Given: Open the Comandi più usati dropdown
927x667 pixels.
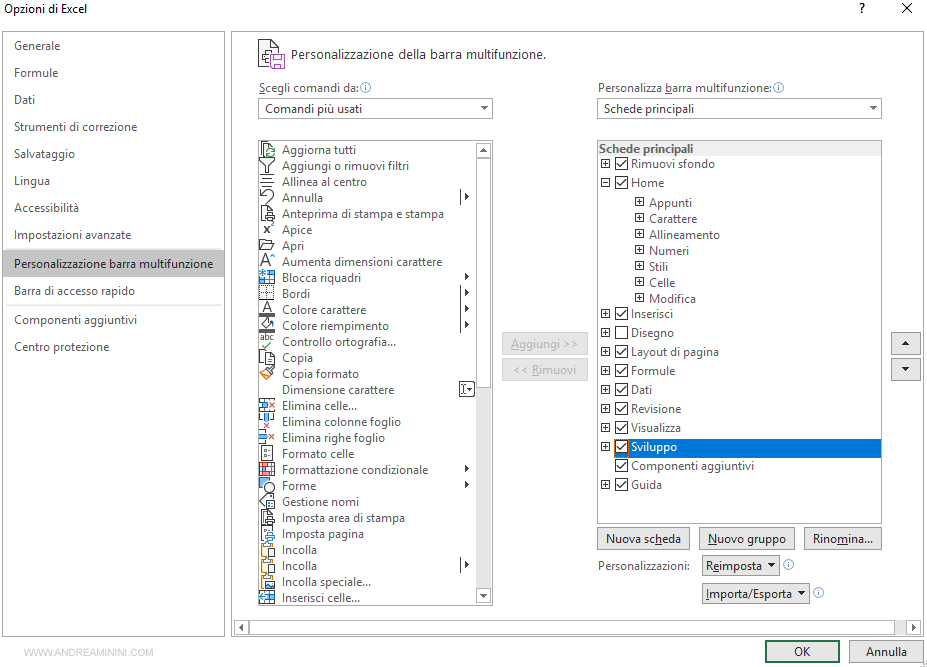Looking at the screenshot, I should pyautogui.click(x=375, y=109).
